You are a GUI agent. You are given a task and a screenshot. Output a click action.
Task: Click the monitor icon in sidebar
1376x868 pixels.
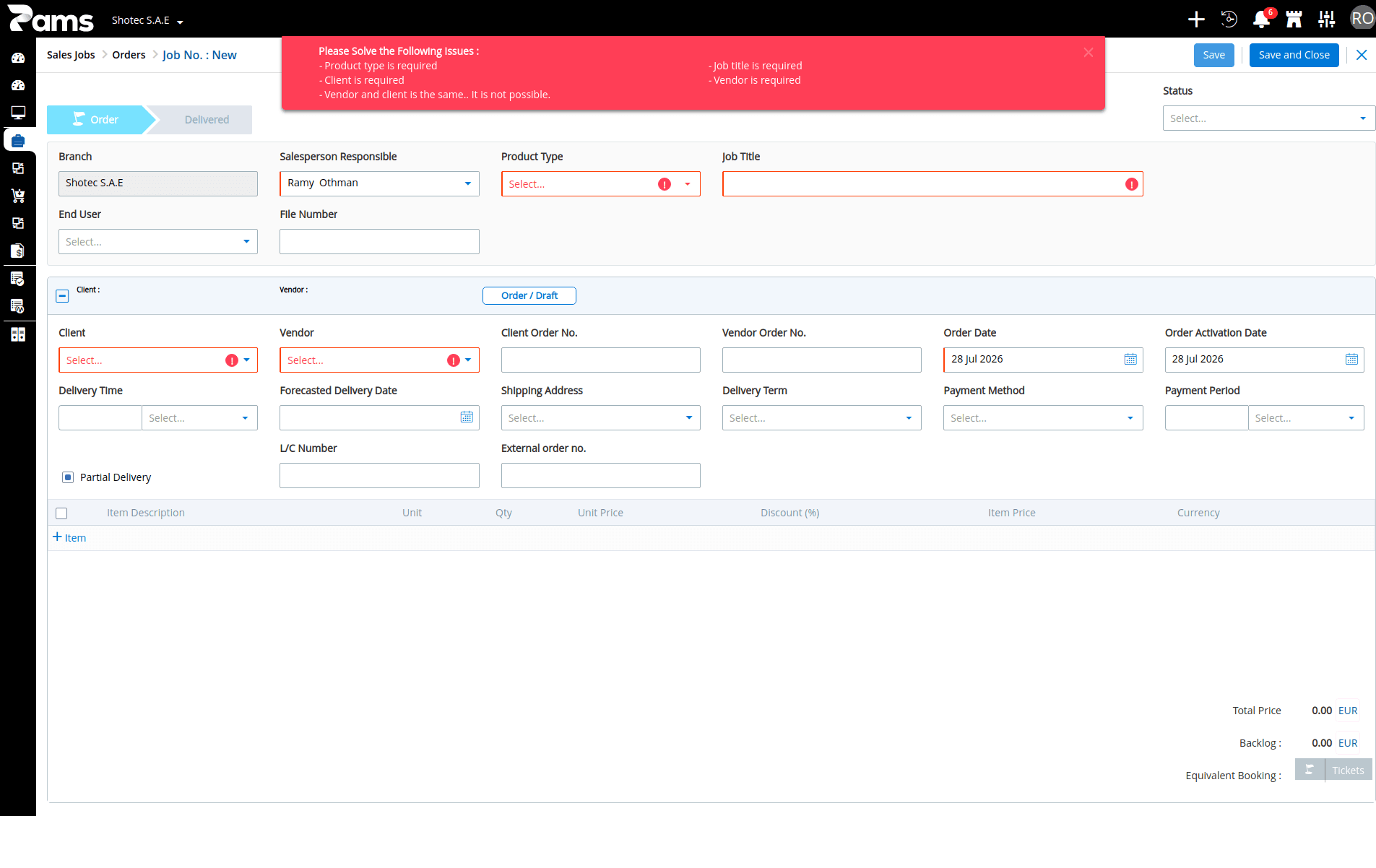[x=18, y=113]
